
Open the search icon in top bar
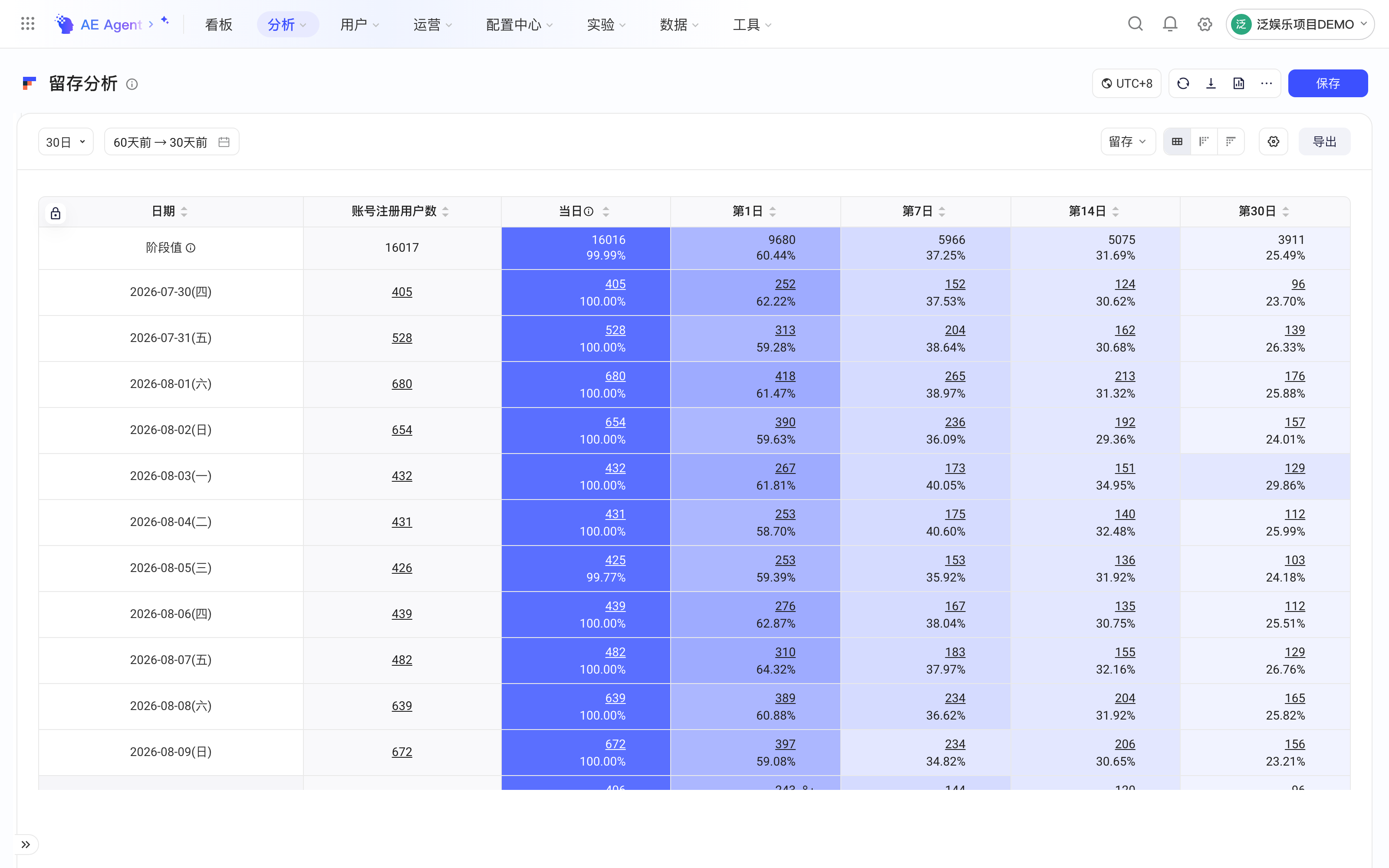point(1136,24)
